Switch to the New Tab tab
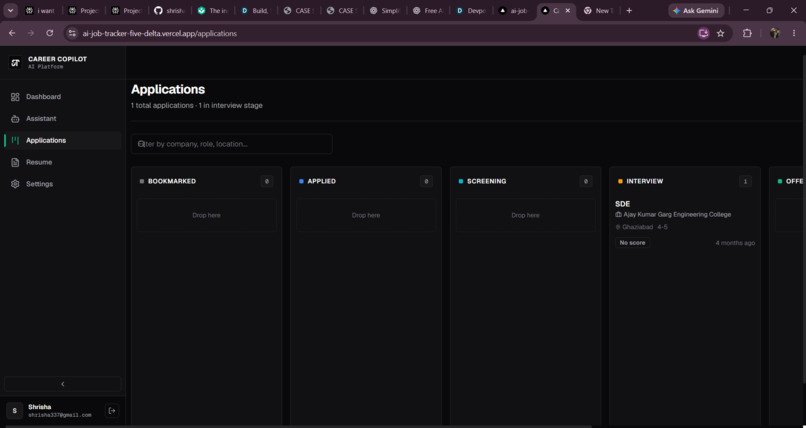The width and height of the screenshot is (806, 428). 599,11
